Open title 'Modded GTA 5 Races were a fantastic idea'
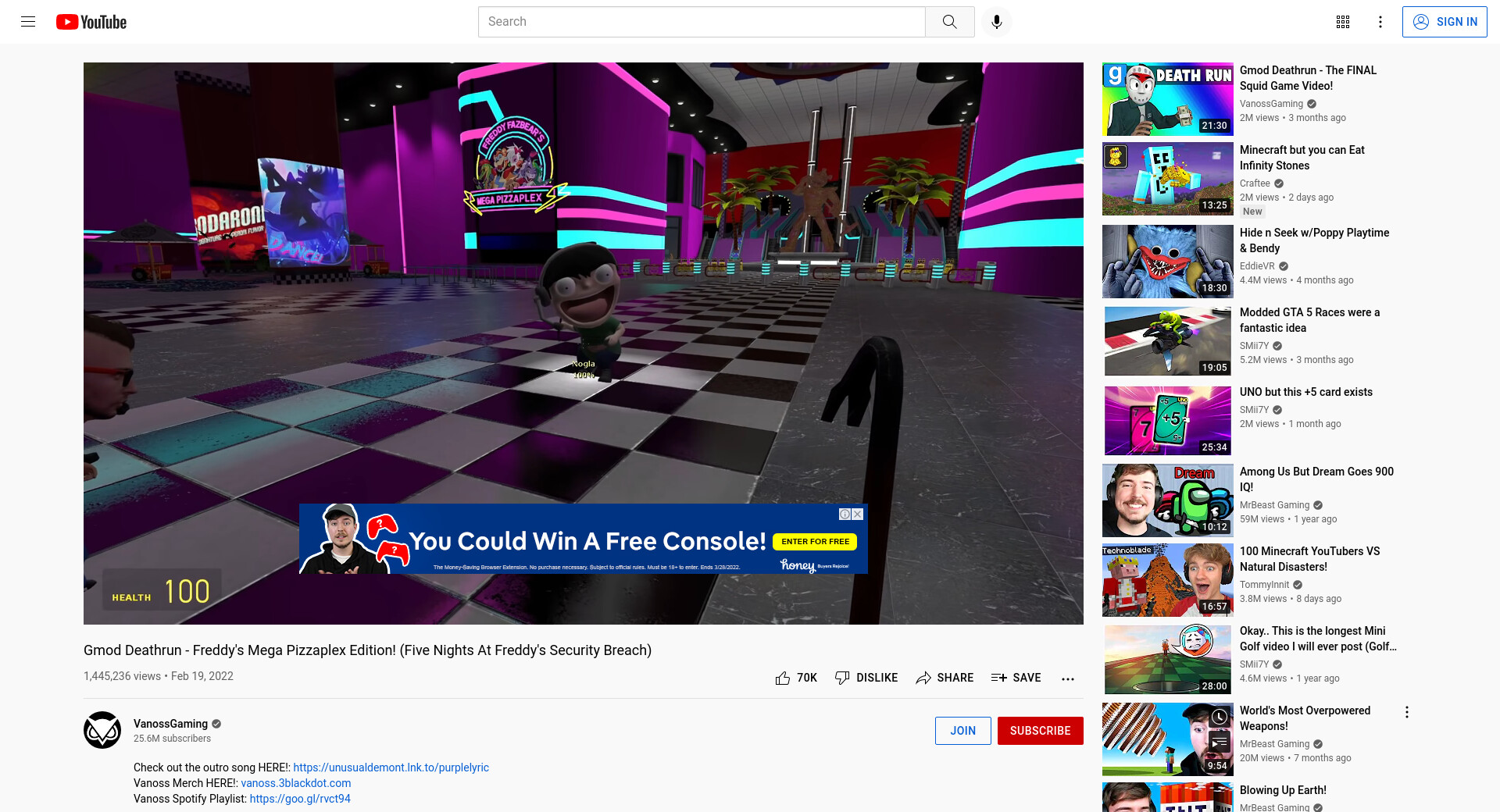This screenshot has width=1500, height=812. click(1309, 320)
